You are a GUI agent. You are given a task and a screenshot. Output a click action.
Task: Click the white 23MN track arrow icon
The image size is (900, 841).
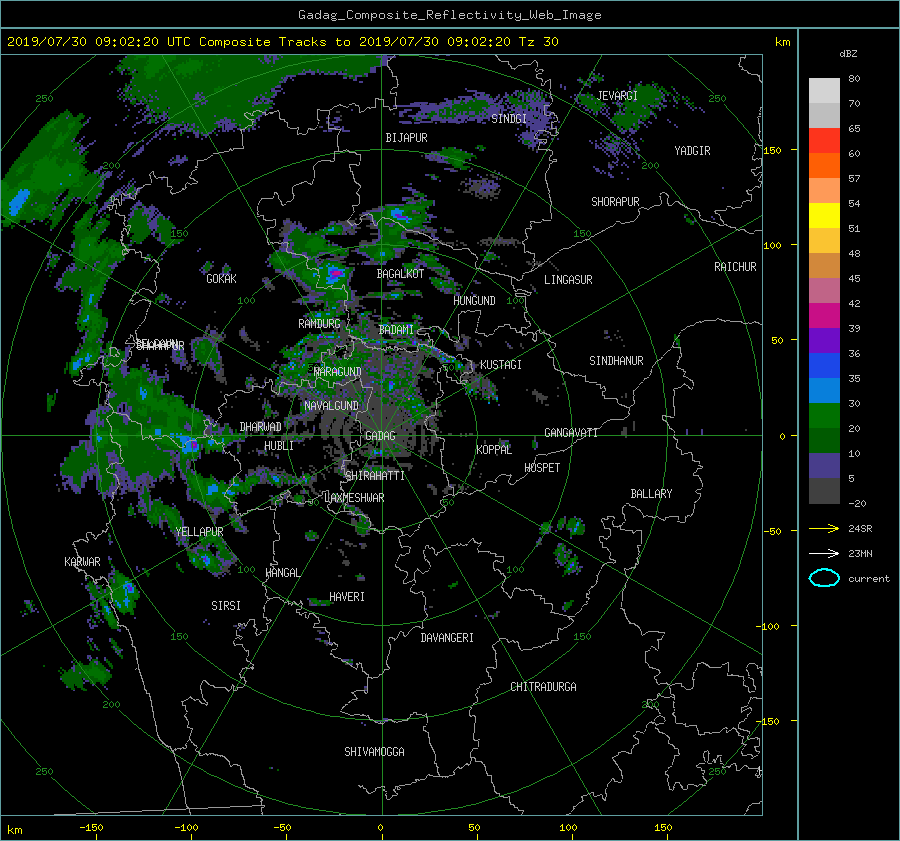(824, 553)
